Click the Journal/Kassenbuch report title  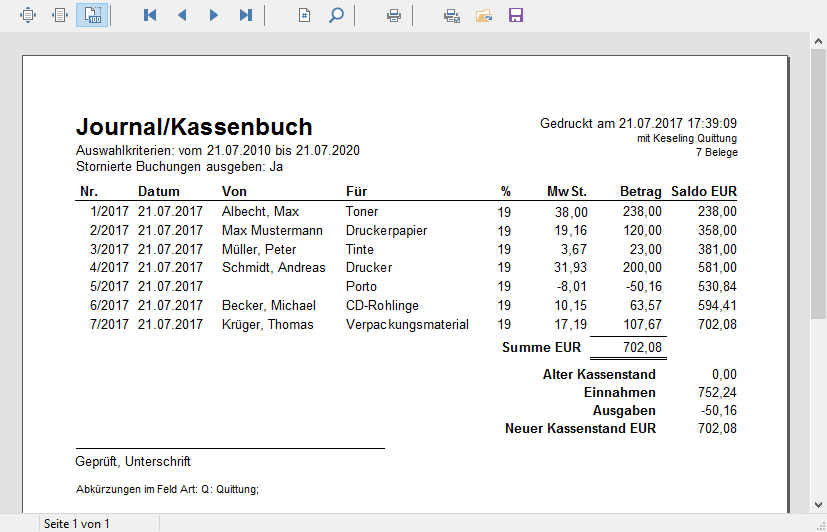194,127
